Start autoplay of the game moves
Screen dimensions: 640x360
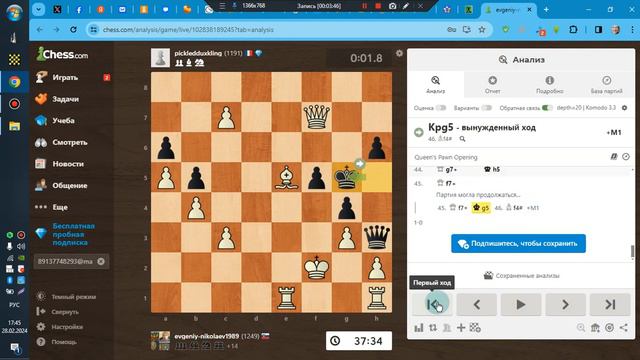pyautogui.click(x=521, y=304)
